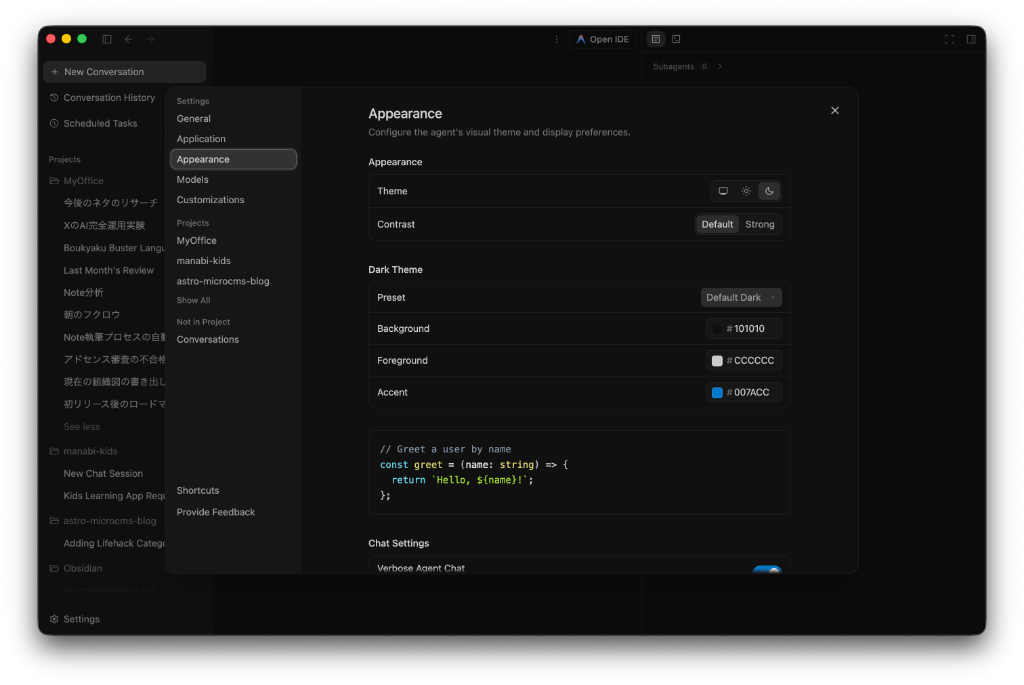Image resolution: width=1024 pixels, height=685 pixels.
Task: Click See less under MyOffice
Action: click(81, 427)
